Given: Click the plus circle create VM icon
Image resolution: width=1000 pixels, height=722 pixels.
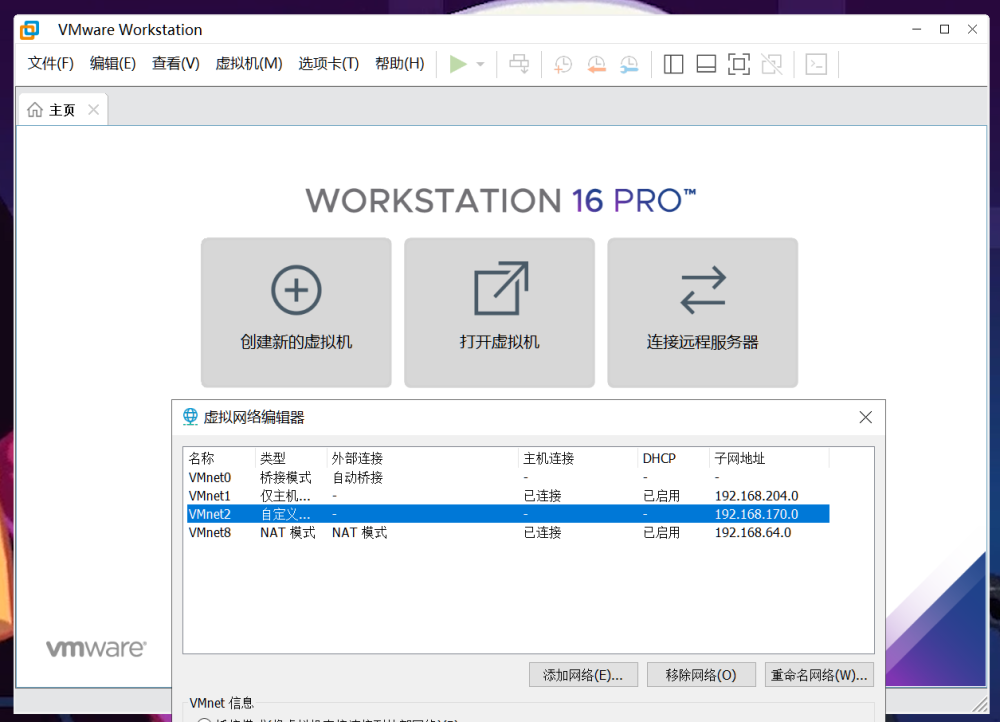Looking at the screenshot, I should 296,290.
